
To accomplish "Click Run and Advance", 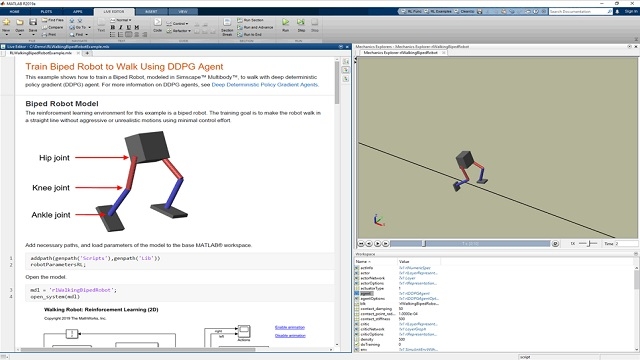I will (x=255, y=27).
